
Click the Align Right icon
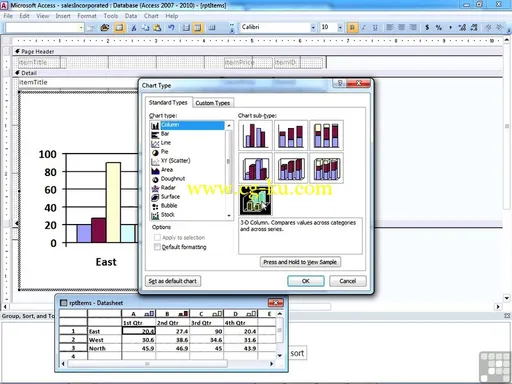(x=413, y=28)
